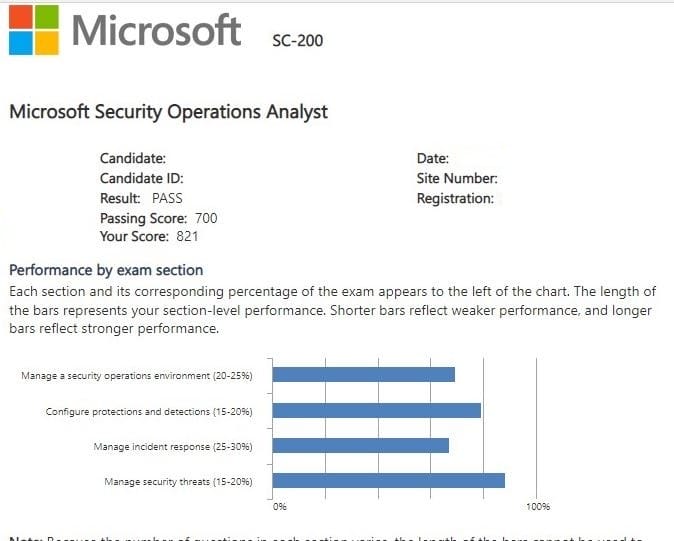Click the Manage a security operations environment bar
Screen dimensions: 674x541
click(x=364, y=374)
